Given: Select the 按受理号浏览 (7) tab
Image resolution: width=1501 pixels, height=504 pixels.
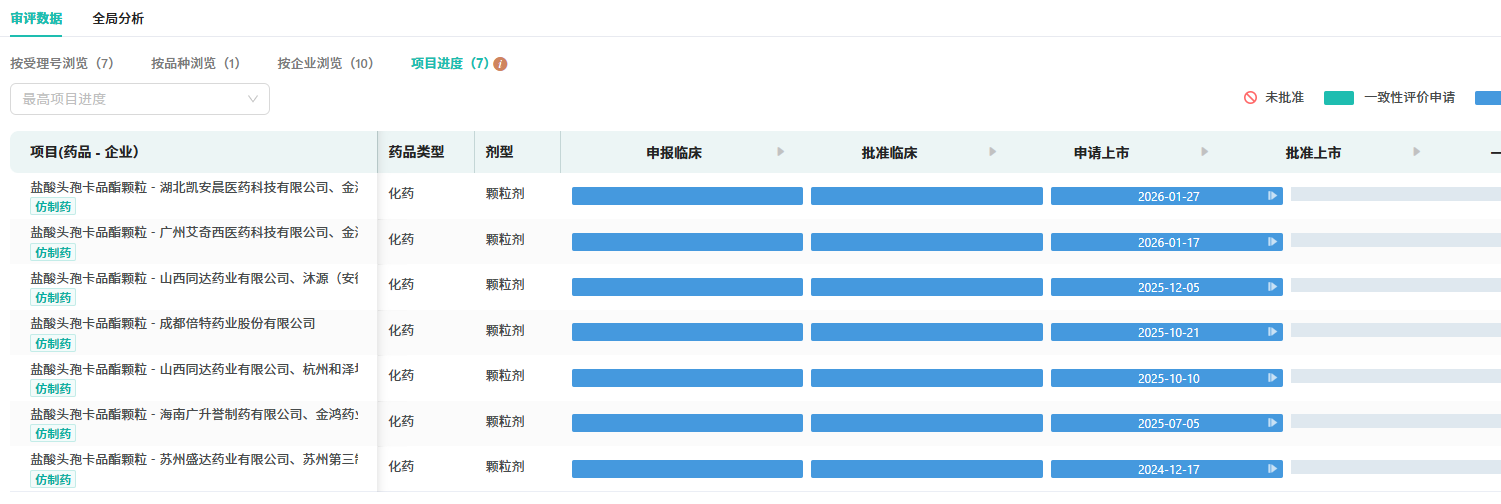Looking at the screenshot, I should pos(62,64).
